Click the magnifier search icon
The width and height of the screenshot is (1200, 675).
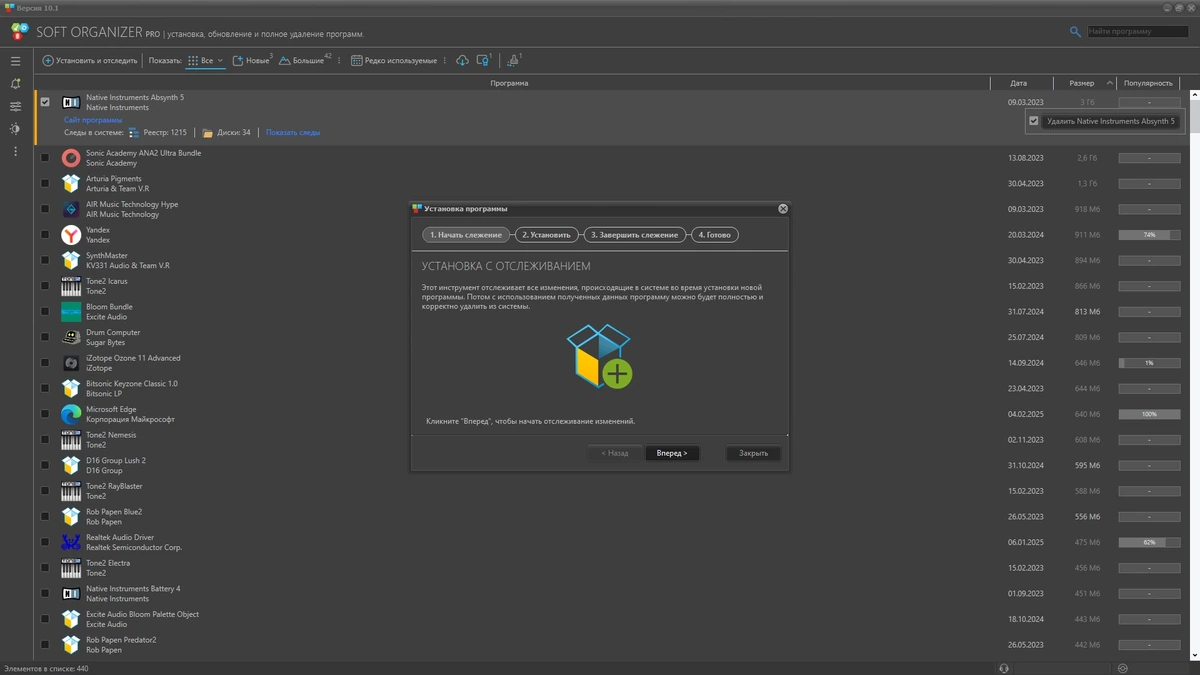click(x=1075, y=32)
